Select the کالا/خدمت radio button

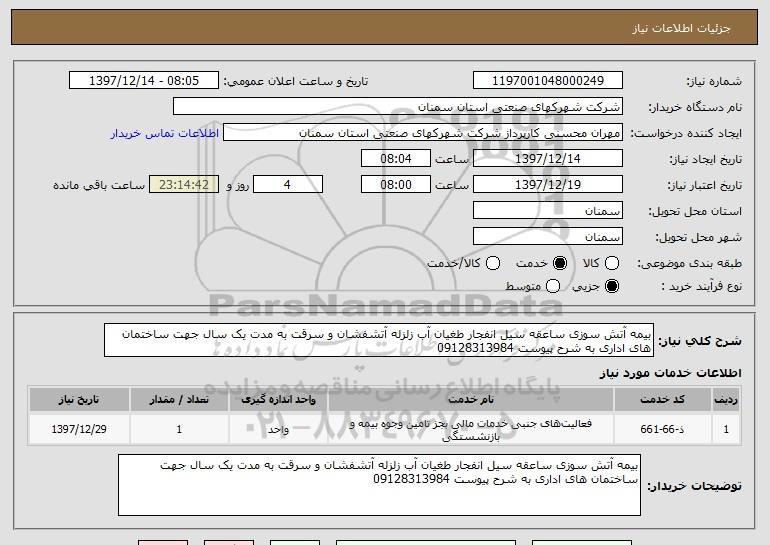tap(493, 263)
